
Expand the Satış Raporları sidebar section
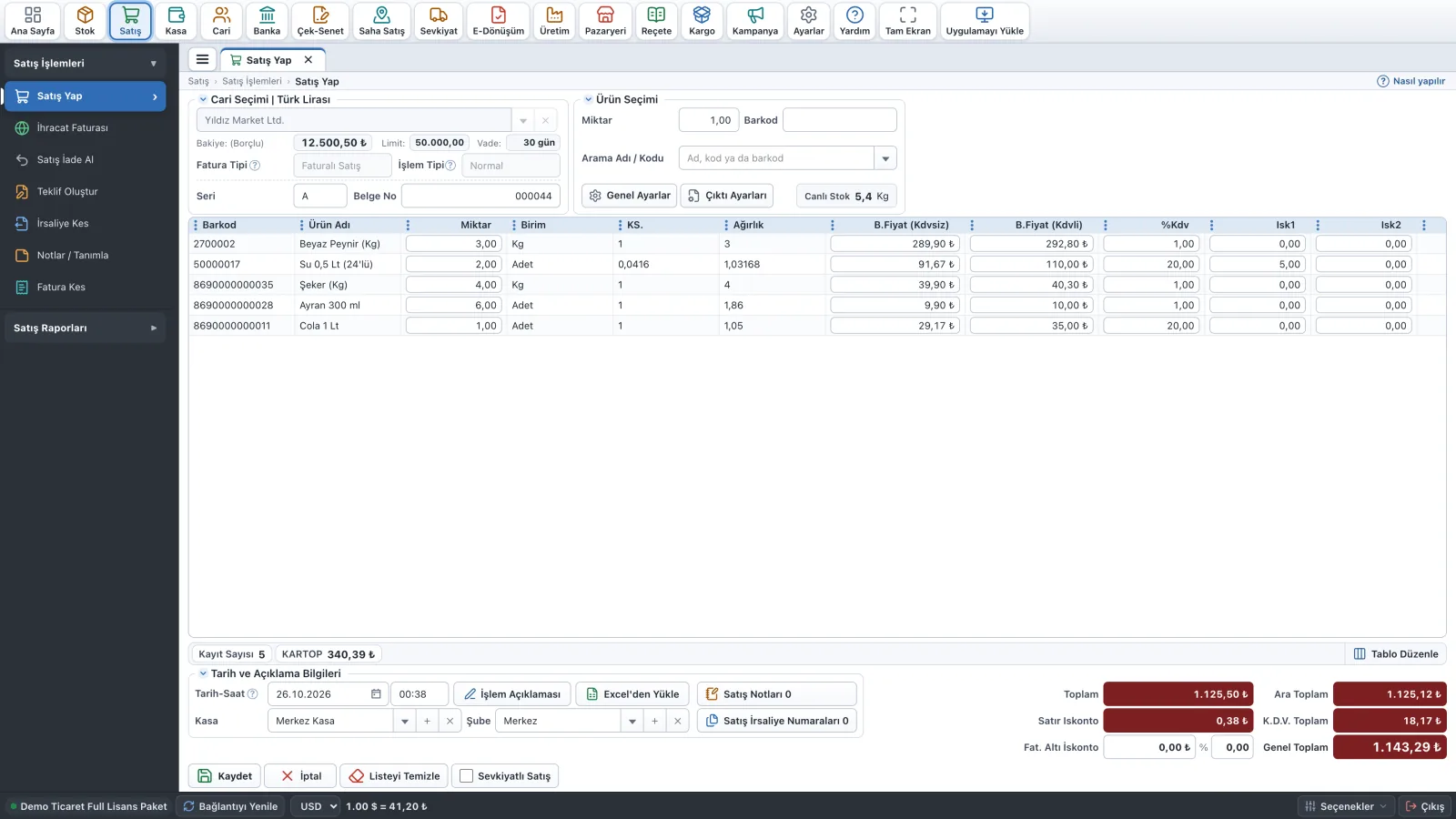tap(85, 328)
